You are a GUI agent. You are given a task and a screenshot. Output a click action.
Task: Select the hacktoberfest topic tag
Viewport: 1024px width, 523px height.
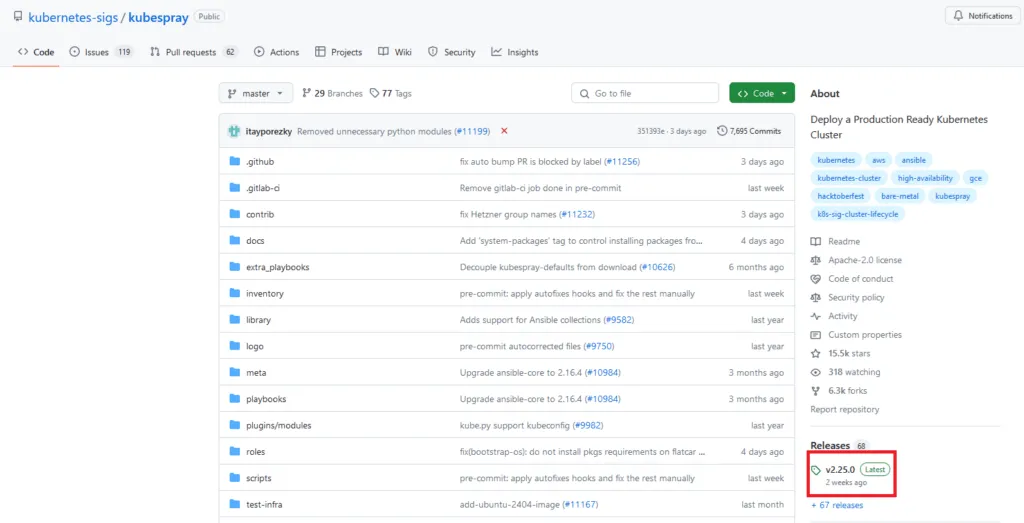pyautogui.click(x=840, y=196)
